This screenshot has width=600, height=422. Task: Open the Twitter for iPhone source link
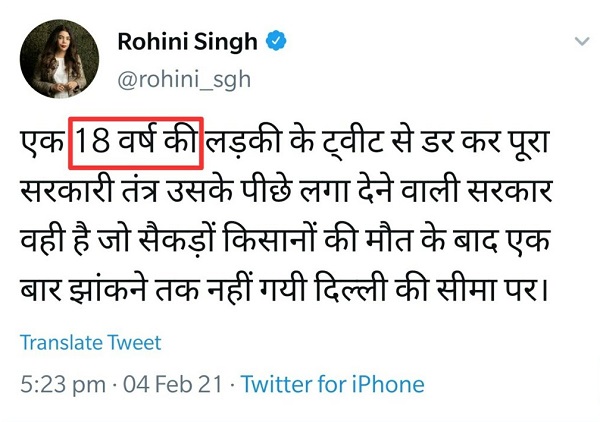[x=333, y=384]
